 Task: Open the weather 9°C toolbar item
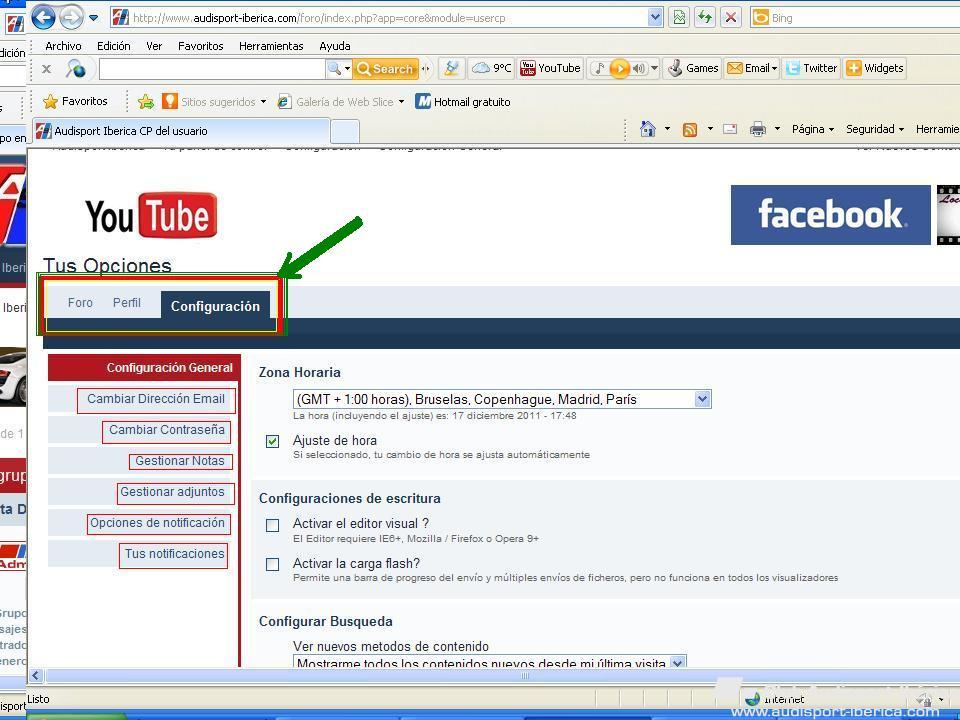[491, 68]
